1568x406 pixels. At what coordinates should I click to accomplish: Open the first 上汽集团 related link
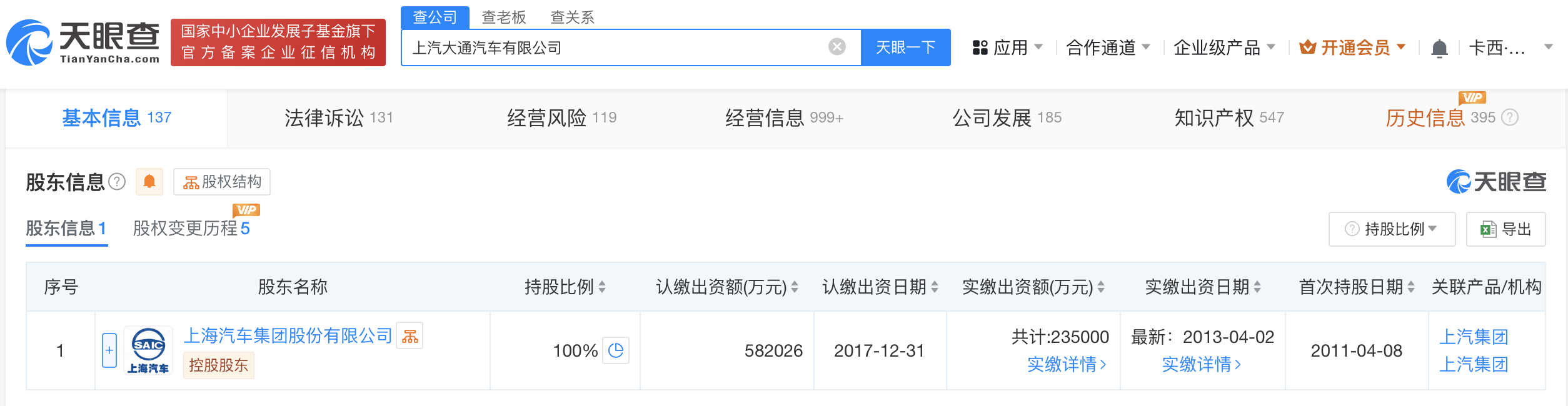tap(1474, 337)
